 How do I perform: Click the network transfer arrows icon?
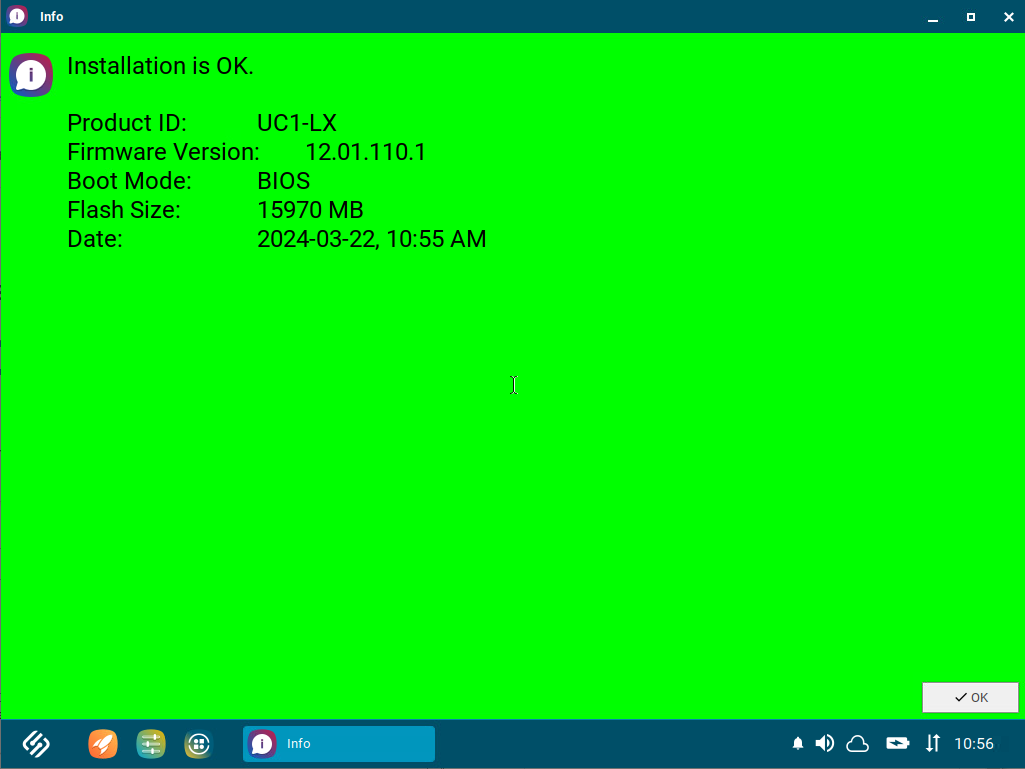coord(932,743)
